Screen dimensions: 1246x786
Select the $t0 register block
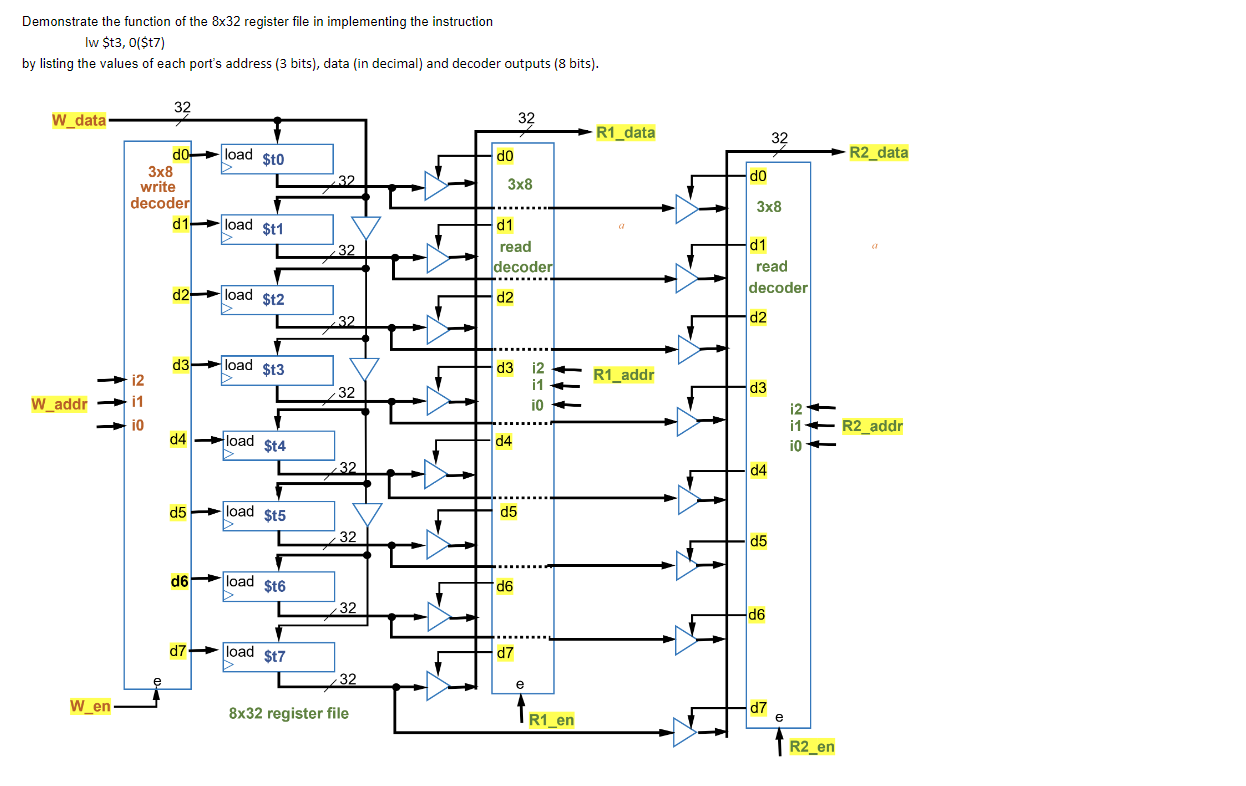tap(277, 158)
